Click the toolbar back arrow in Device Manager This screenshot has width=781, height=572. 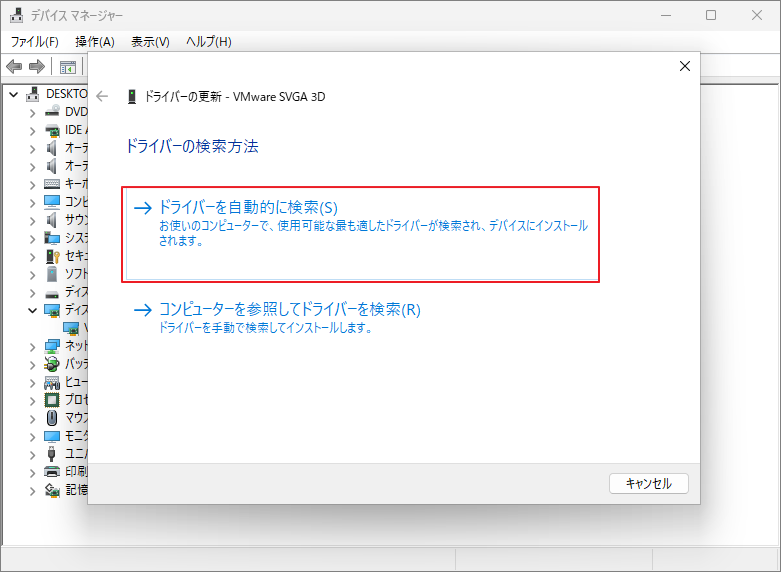(x=14, y=66)
